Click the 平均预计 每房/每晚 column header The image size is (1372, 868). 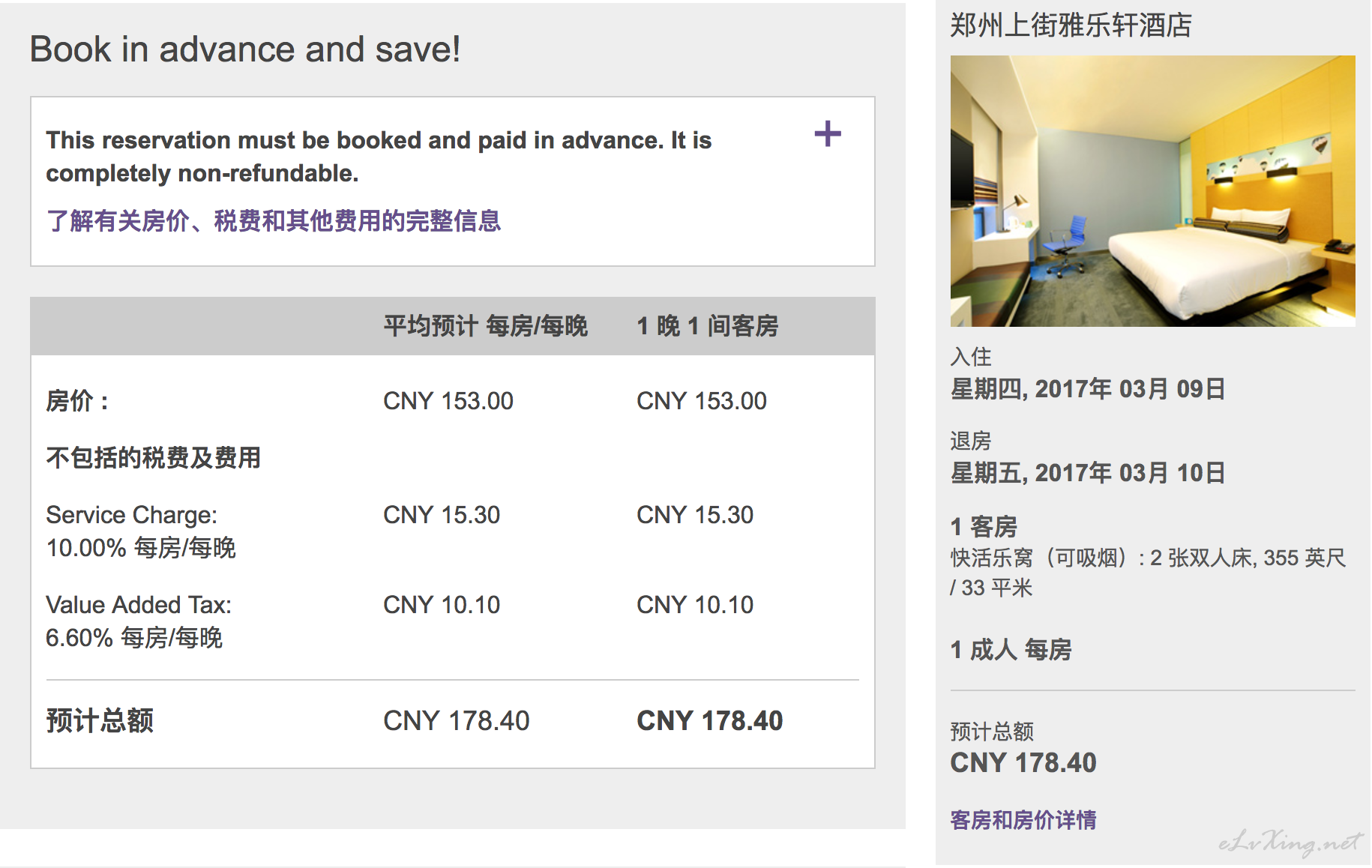coord(486,326)
